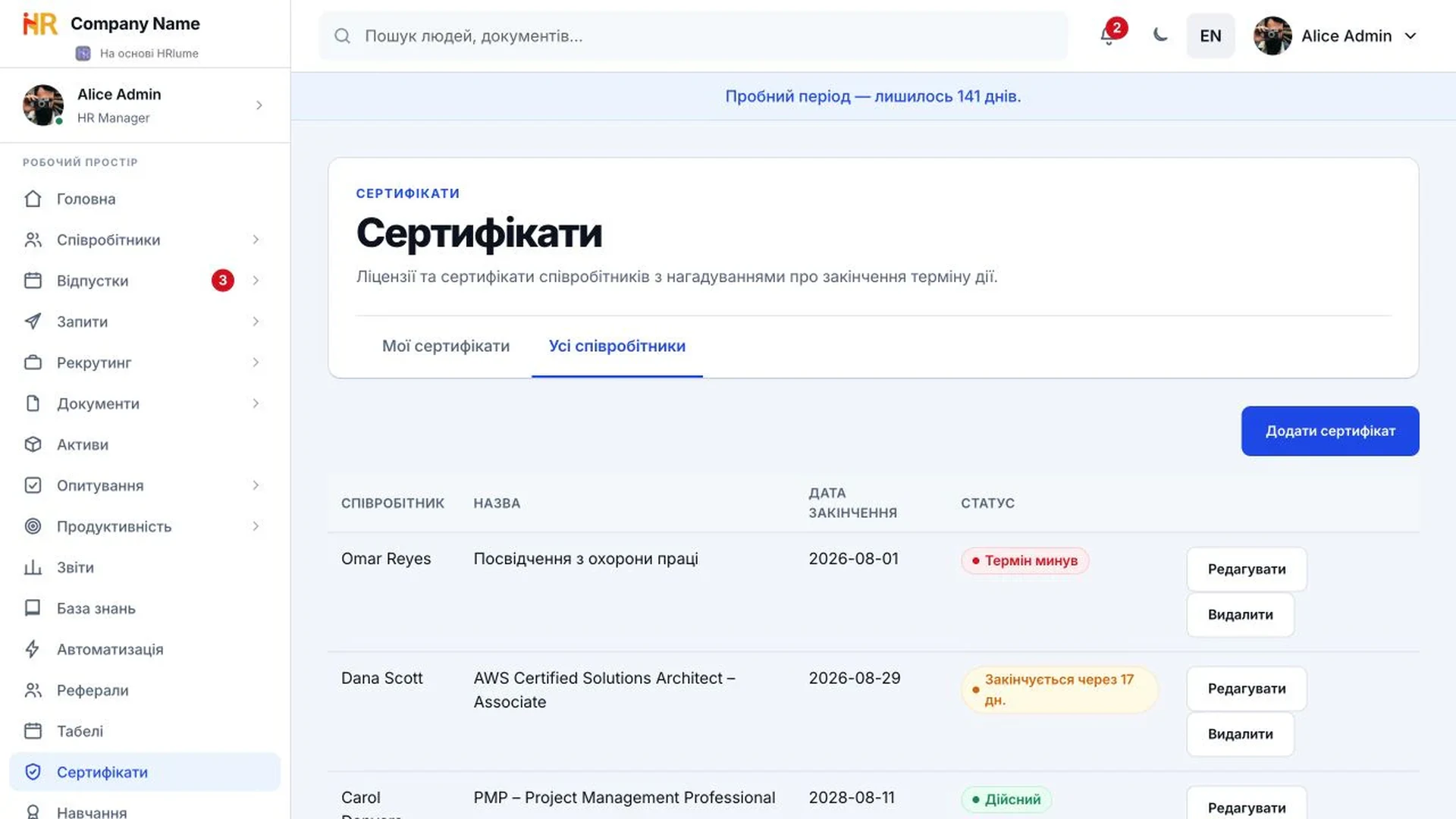The height and width of the screenshot is (819, 1456).
Task: Expand the Продуктивність submenu chevron
Action: [256, 526]
